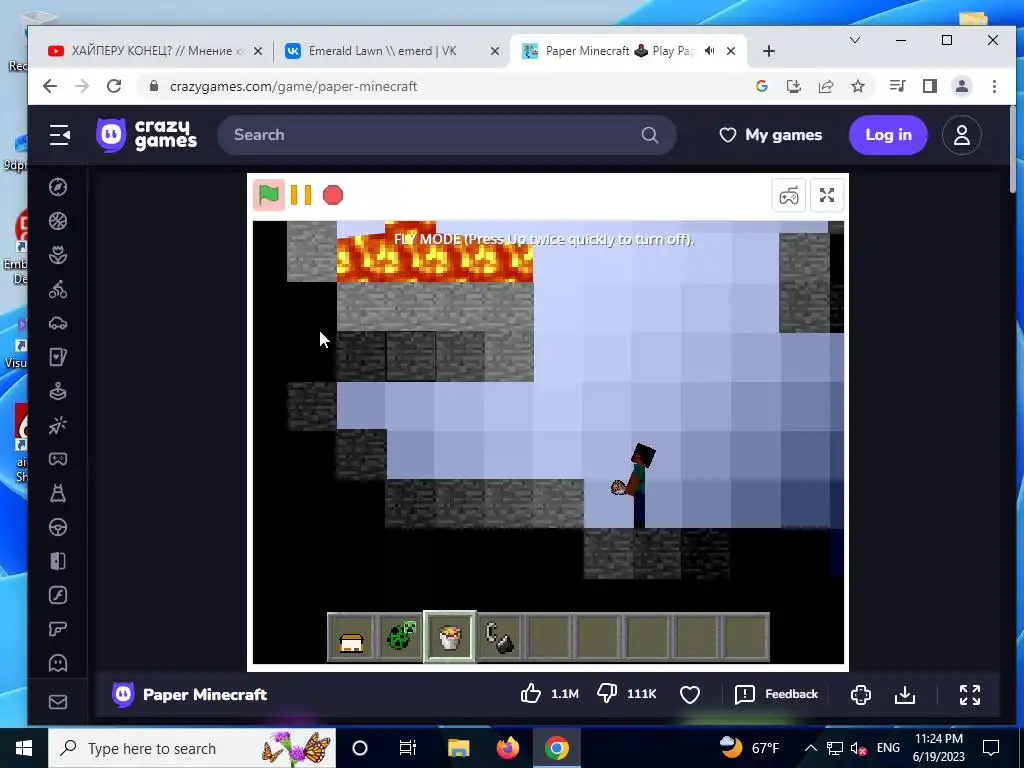Open the bike games category
This screenshot has height=768, width=1024.
pyautogui.click(x=58, y=289)
